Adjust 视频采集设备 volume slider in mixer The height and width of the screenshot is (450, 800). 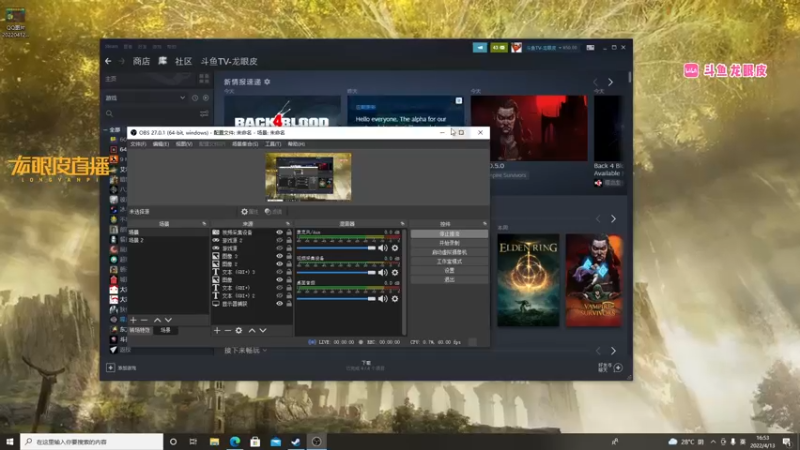click(x=336, y=272)
